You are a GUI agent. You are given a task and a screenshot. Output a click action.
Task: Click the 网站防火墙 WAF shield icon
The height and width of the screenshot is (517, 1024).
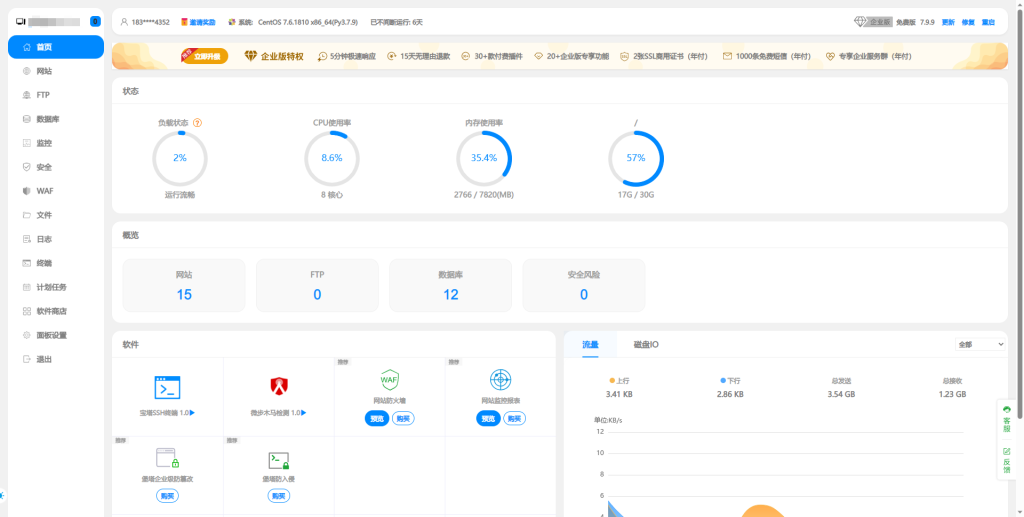tap(389, 380)
